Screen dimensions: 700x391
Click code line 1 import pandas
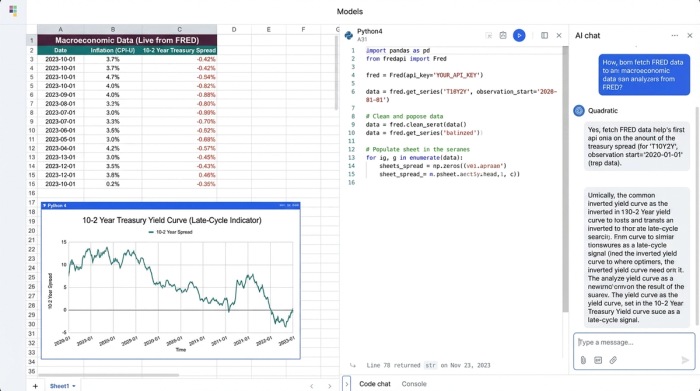(x=398, y=50)
